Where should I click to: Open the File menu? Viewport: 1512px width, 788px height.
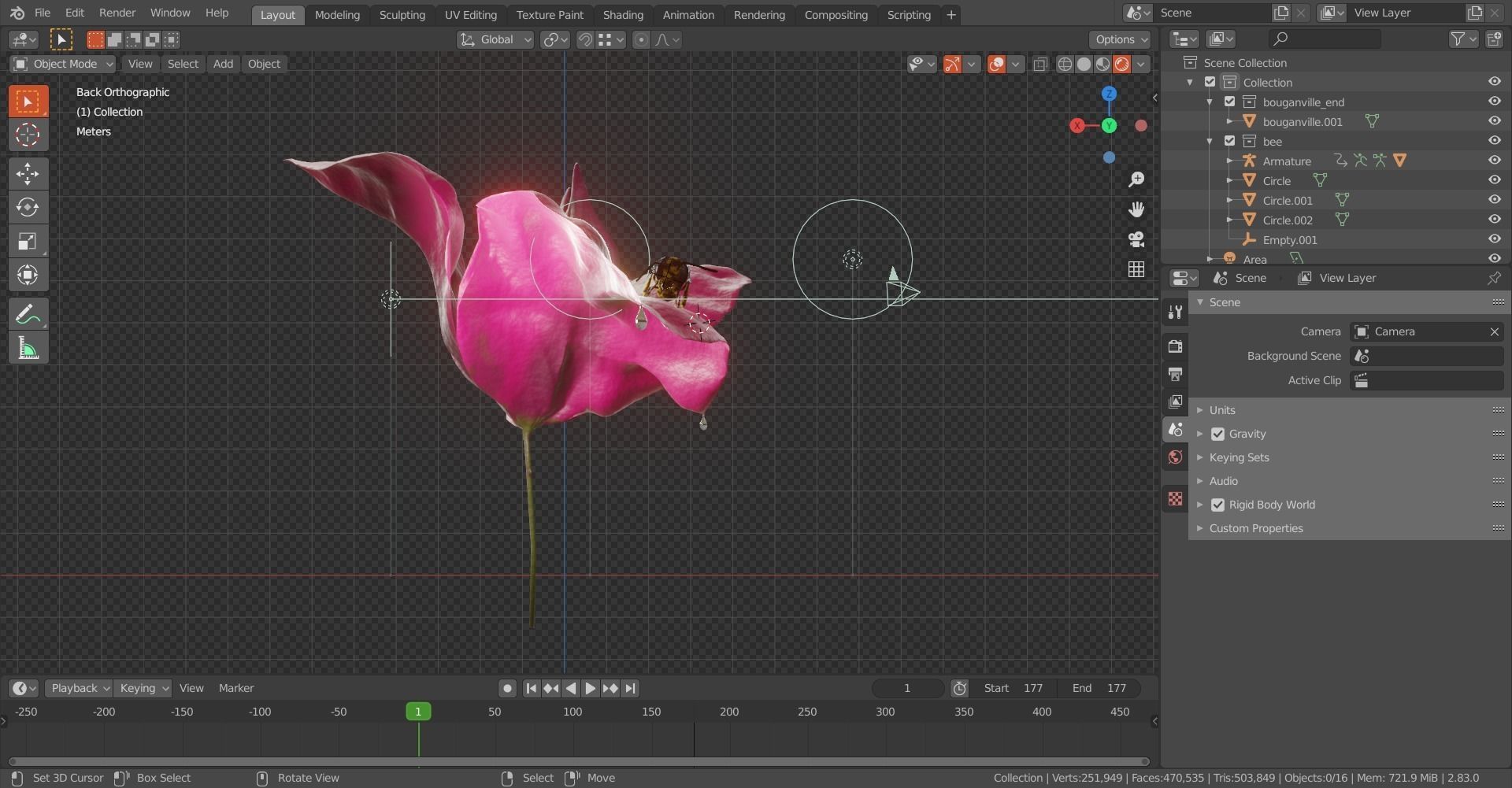43,13
